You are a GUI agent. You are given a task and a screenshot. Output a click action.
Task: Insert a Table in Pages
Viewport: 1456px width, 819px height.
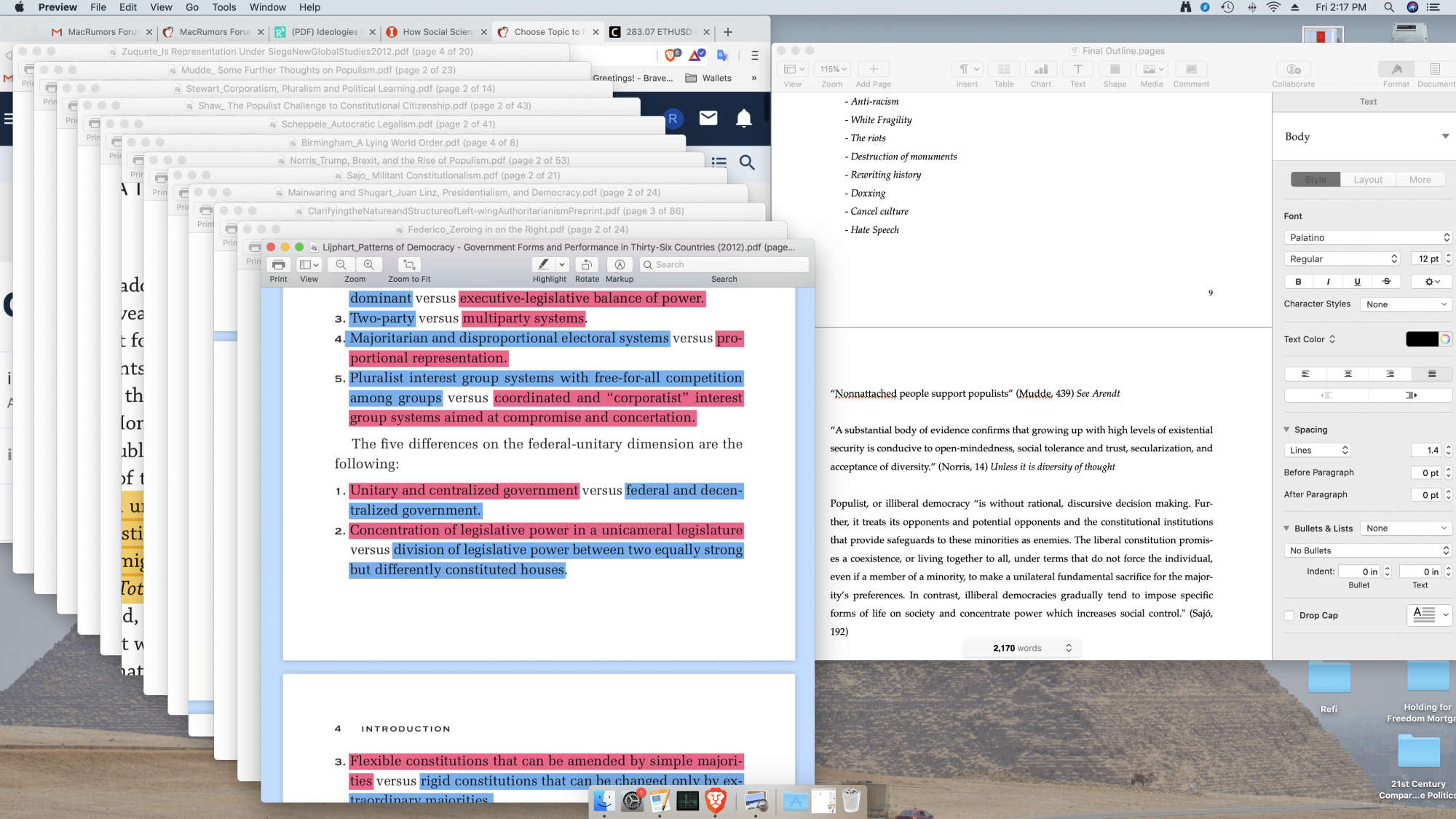[x=1004, y=69]
